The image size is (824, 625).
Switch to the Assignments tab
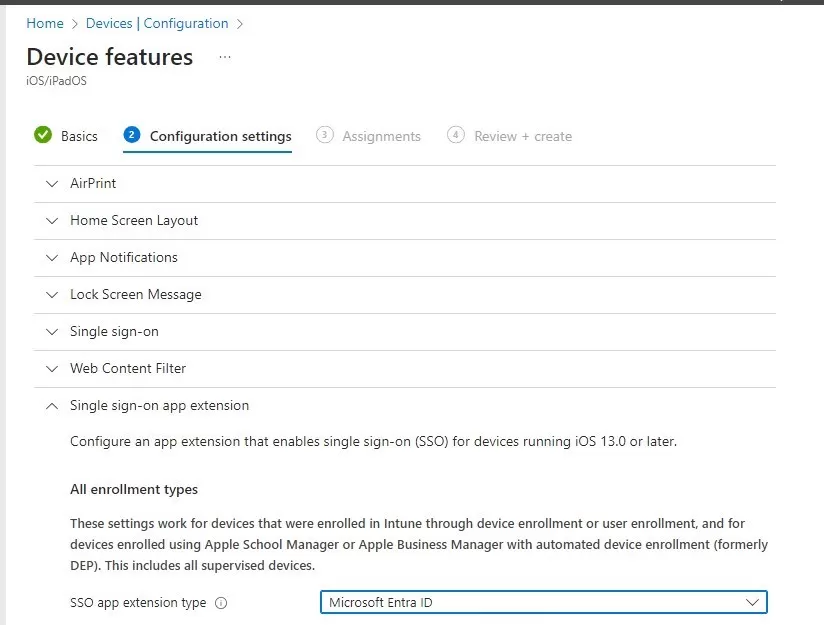click(381, 136)
